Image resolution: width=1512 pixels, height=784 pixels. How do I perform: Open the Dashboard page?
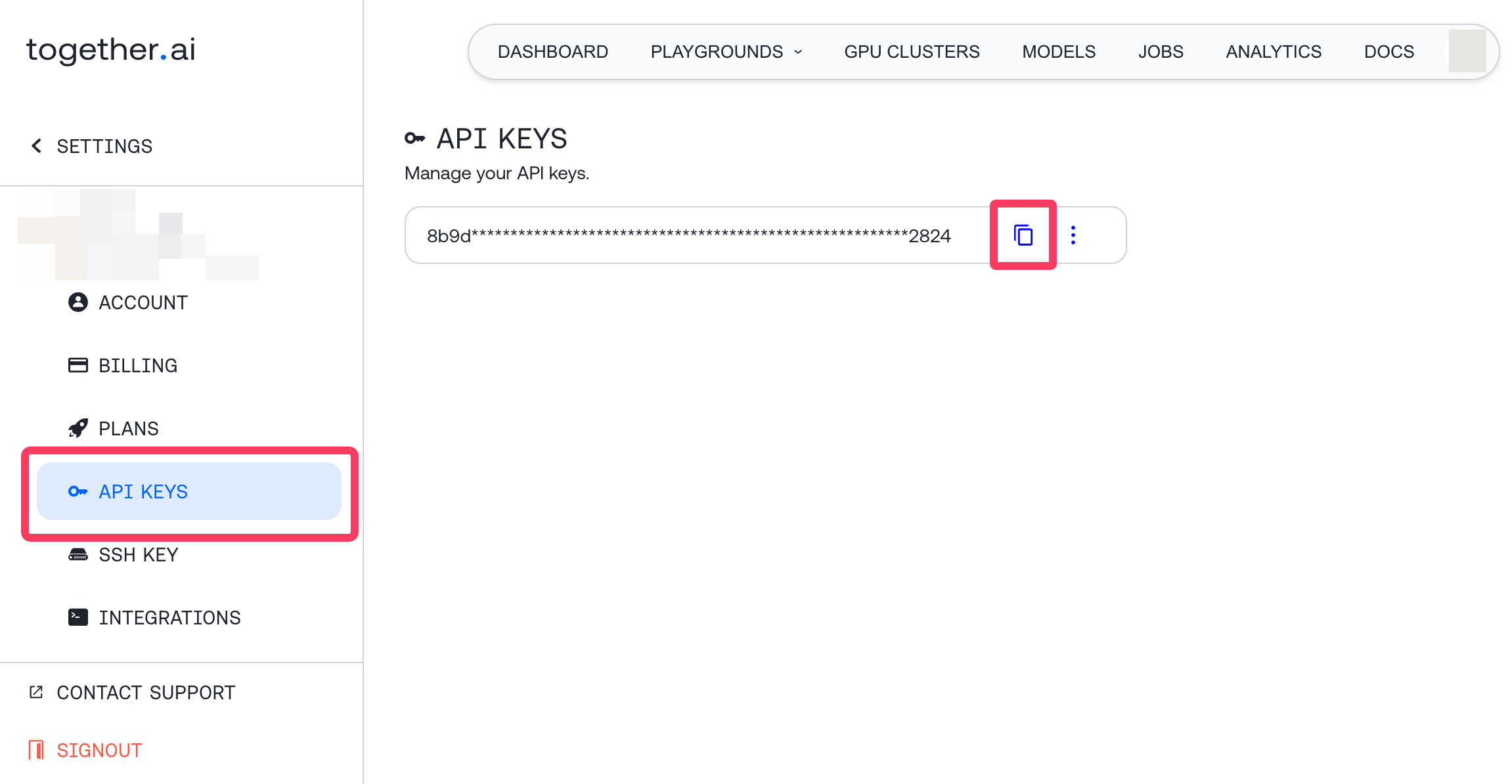[x=552, y=52]
